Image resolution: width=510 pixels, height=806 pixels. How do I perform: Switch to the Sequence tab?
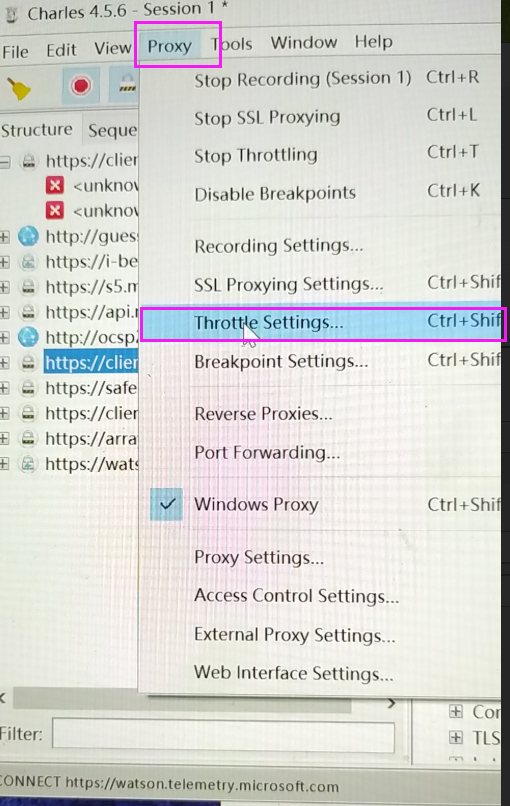(112, 131)
